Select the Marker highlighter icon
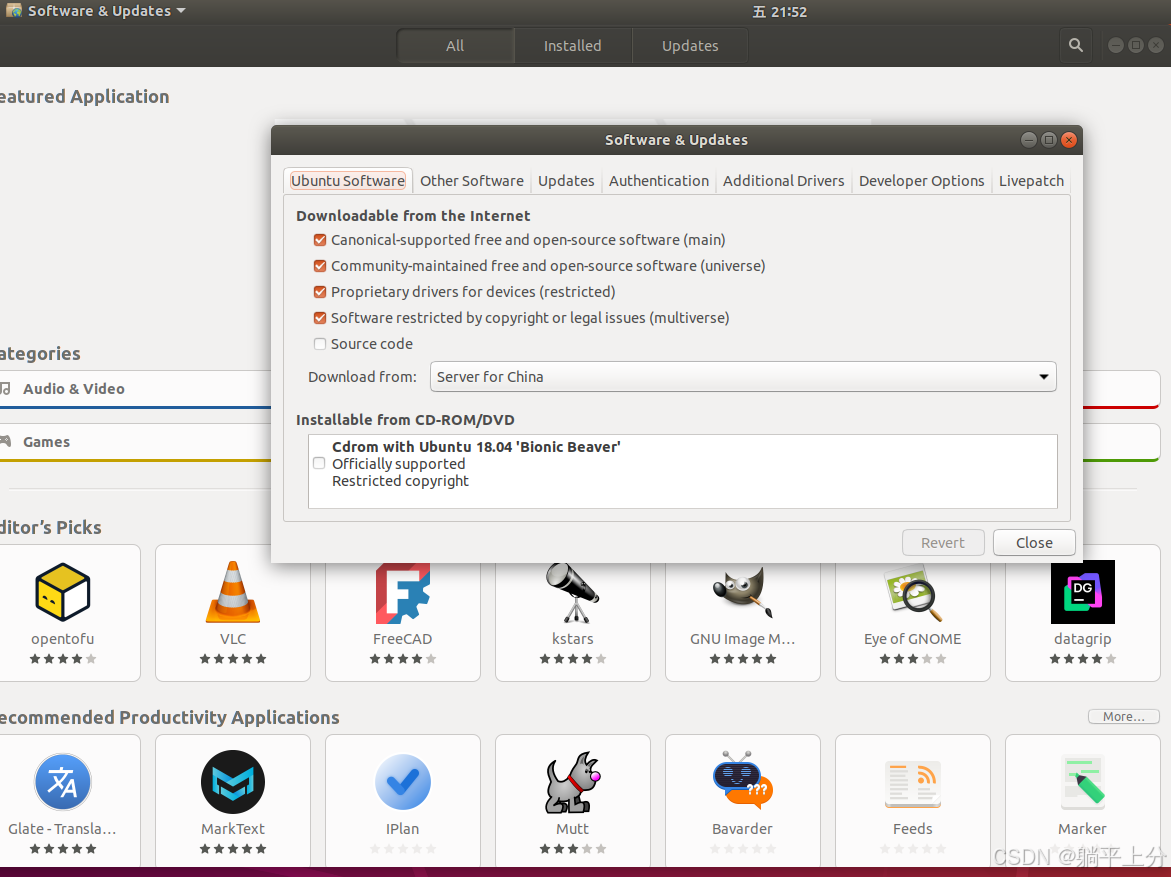This screenshot has width=1171, height=877. pyautogui.click(x=1083, y=781)
